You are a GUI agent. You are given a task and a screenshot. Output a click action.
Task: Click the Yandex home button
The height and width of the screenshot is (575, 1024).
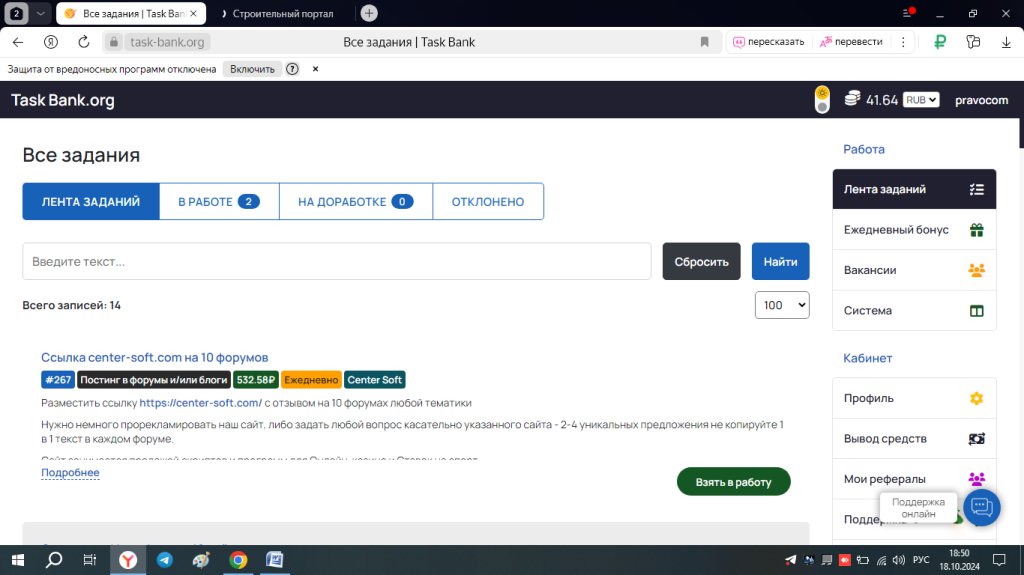point(50,42)
